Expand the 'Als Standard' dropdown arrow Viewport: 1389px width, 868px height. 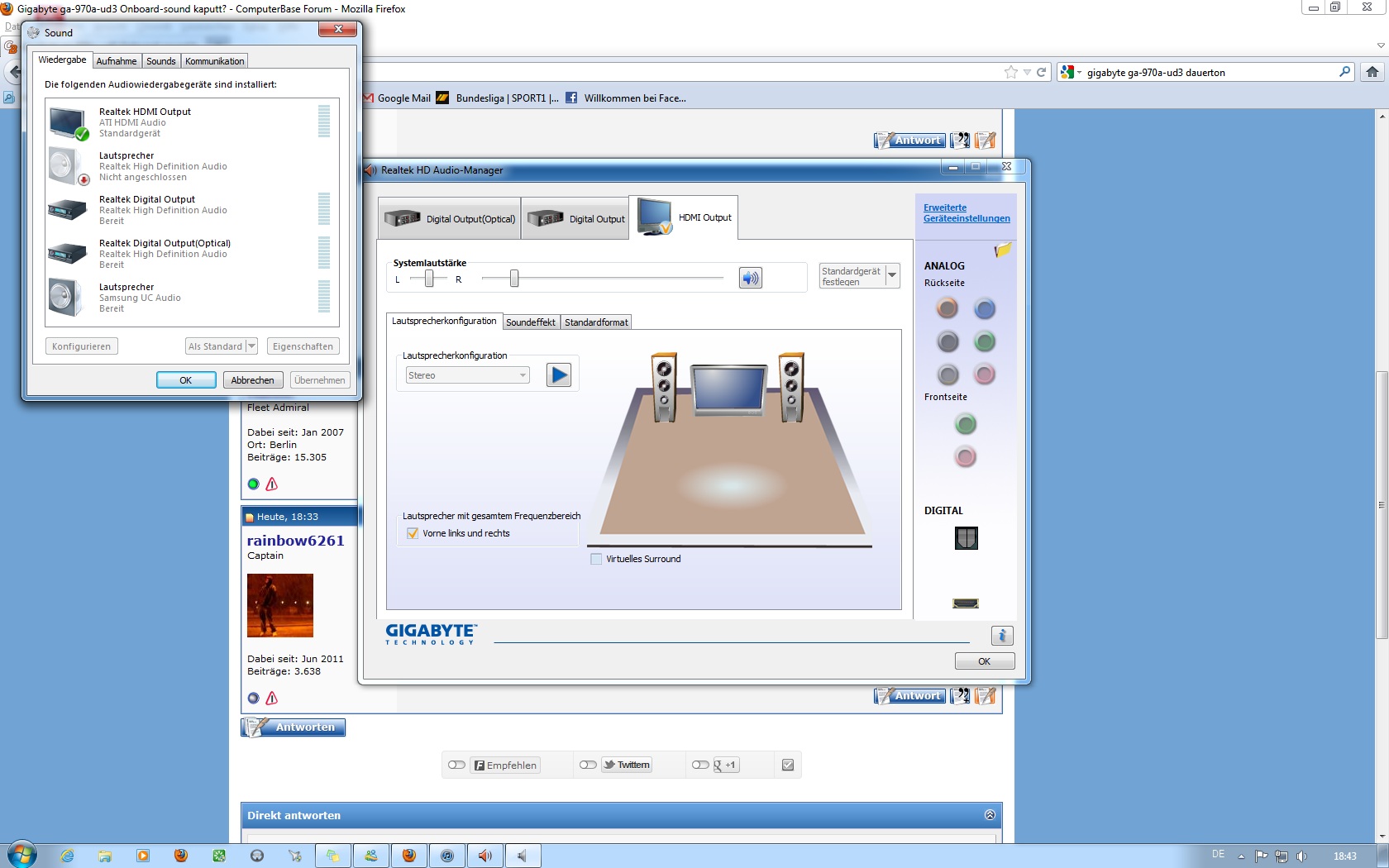click(251, 346)
